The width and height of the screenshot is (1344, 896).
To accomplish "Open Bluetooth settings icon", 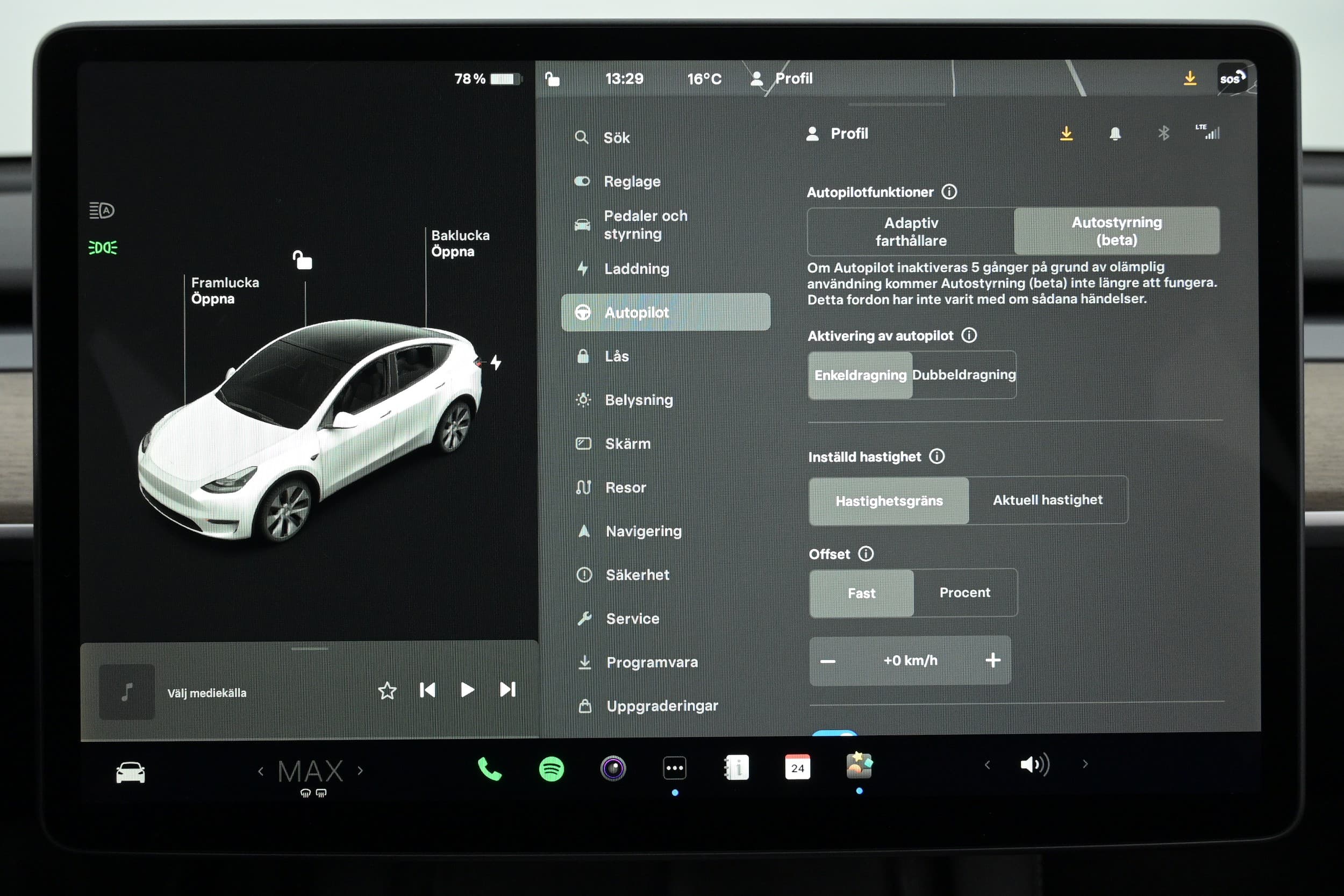I will point(1163,133).
